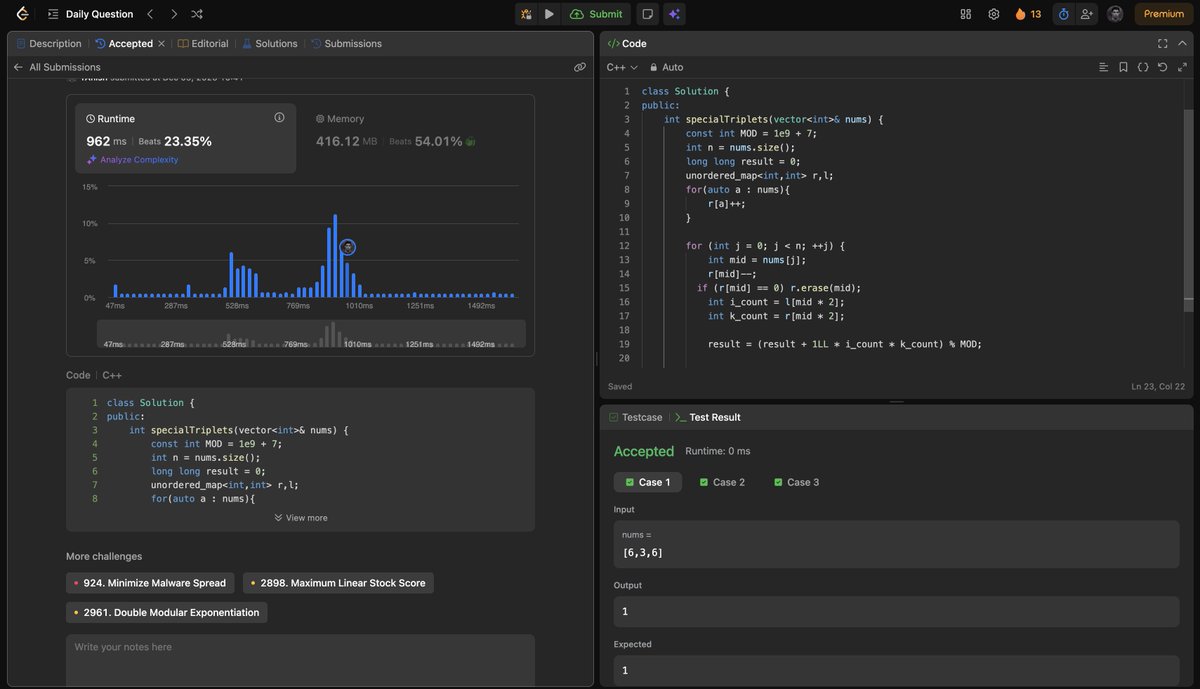Switch to the Editorial tab
Viewport: 1200px width, 689px height.
click(x=203, y=44)
